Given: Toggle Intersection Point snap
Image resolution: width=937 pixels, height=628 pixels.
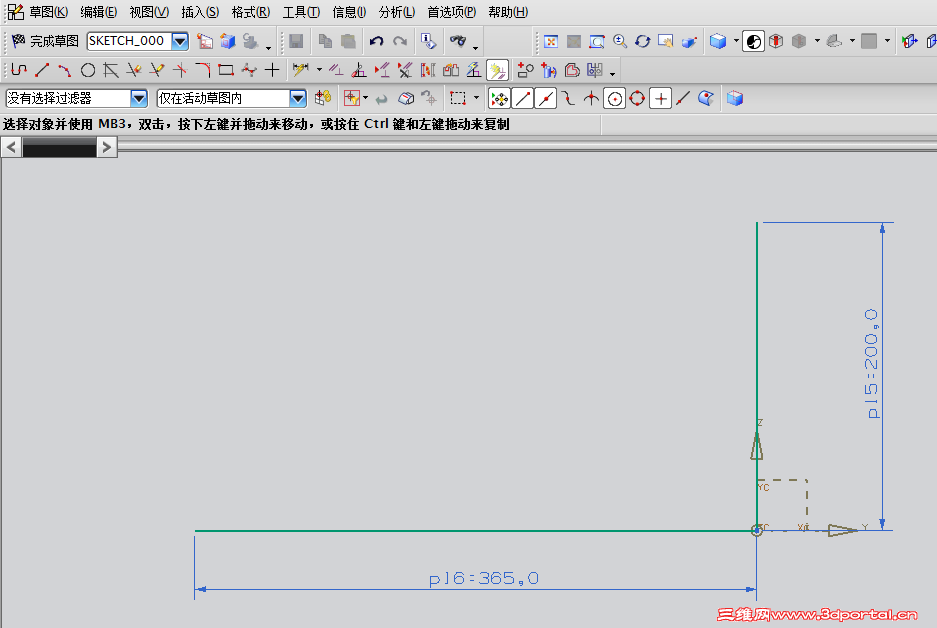Looking at the screenshot, I should click(x=591, y=99).
